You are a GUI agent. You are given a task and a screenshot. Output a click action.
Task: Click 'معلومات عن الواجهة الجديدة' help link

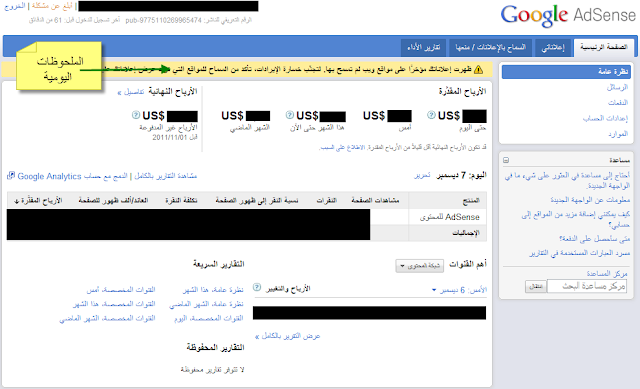[590, 200]
